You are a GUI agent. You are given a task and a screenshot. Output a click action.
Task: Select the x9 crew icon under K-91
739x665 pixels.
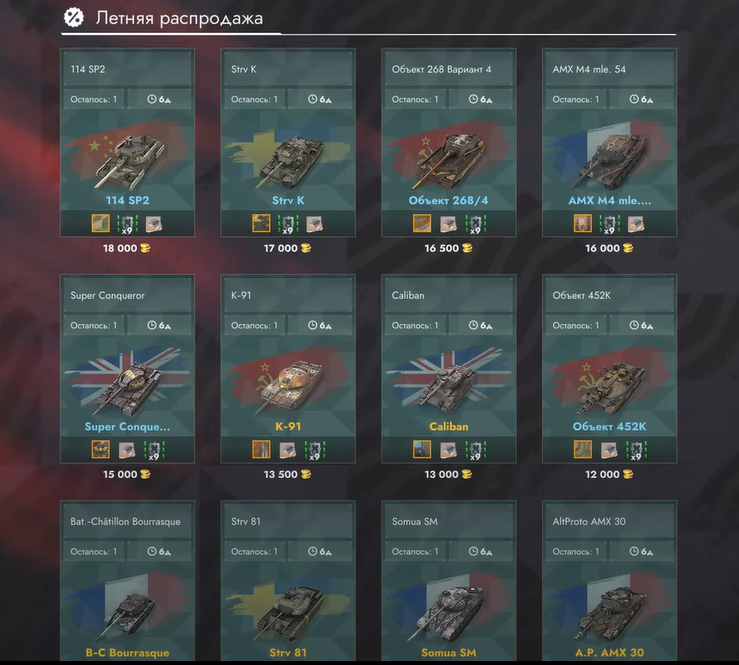pos(314,450)
